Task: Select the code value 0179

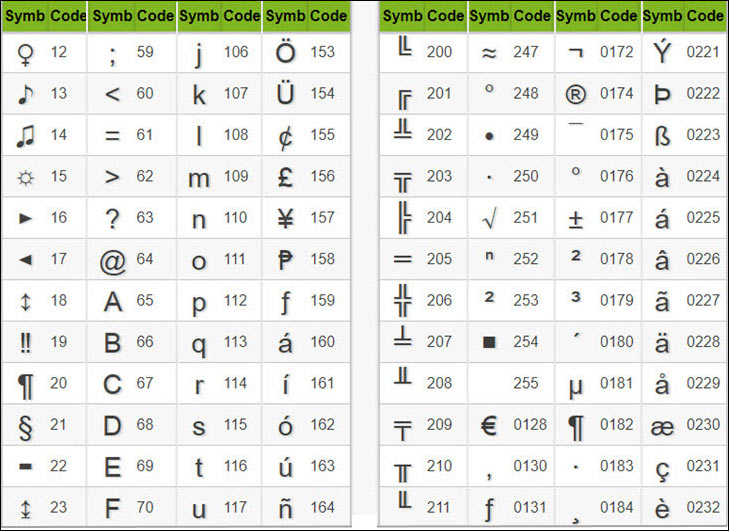Action: click(617, 300)
